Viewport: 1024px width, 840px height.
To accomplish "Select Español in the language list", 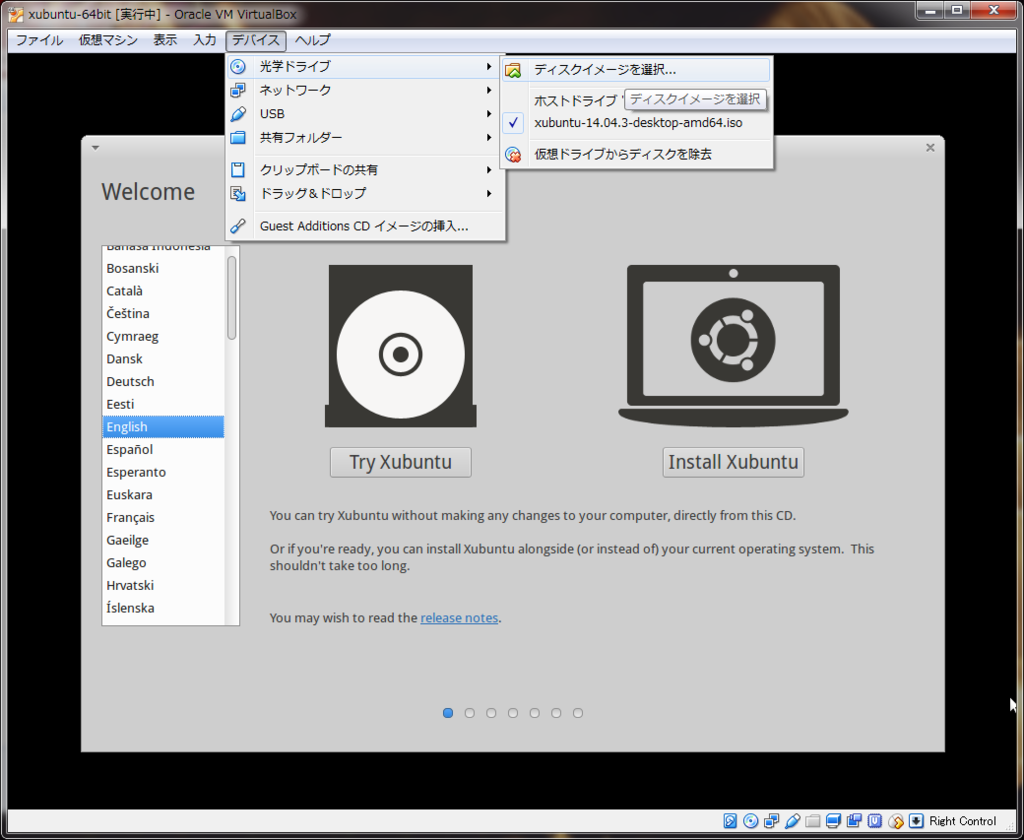I will 163,449.
